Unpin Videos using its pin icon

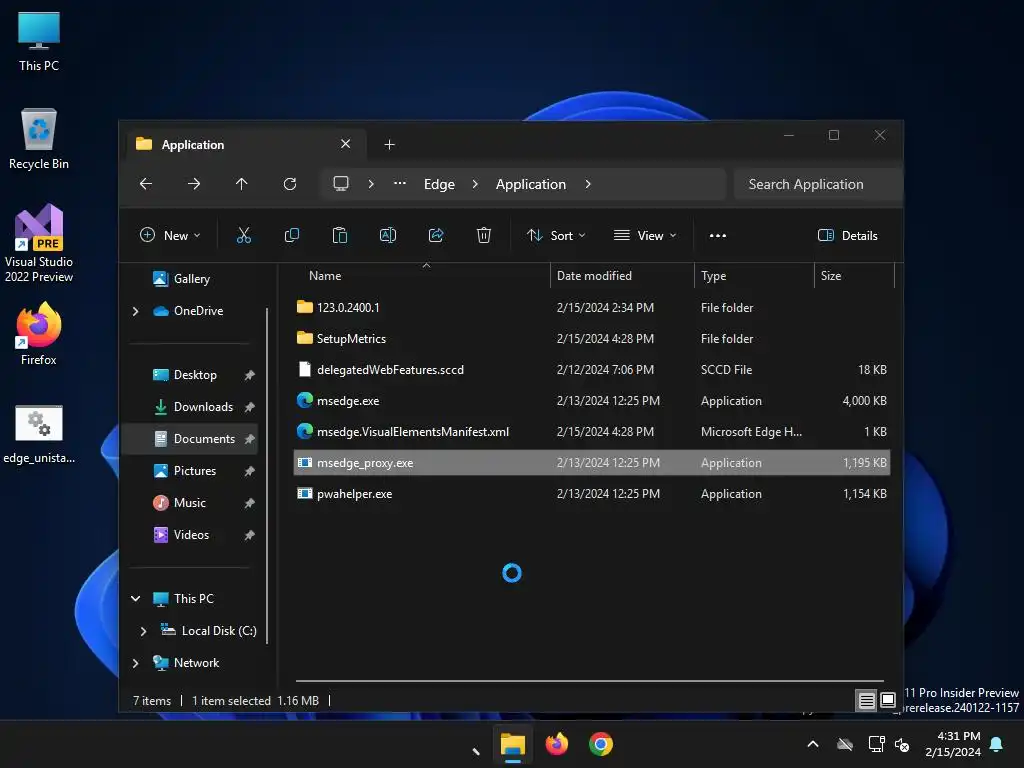click(249, 536)
